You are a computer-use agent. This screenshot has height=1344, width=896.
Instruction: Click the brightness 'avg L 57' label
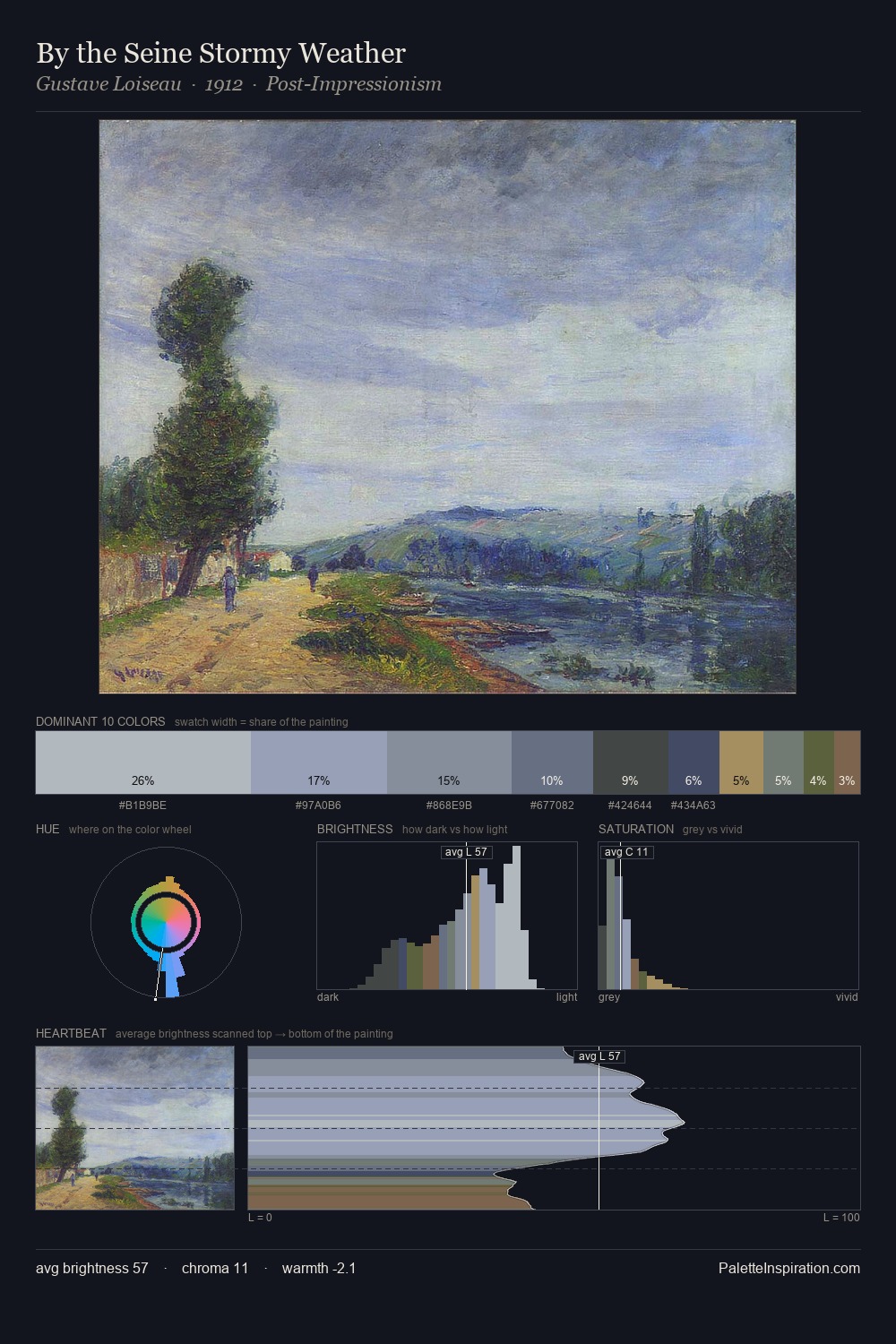tap(466, 852)
